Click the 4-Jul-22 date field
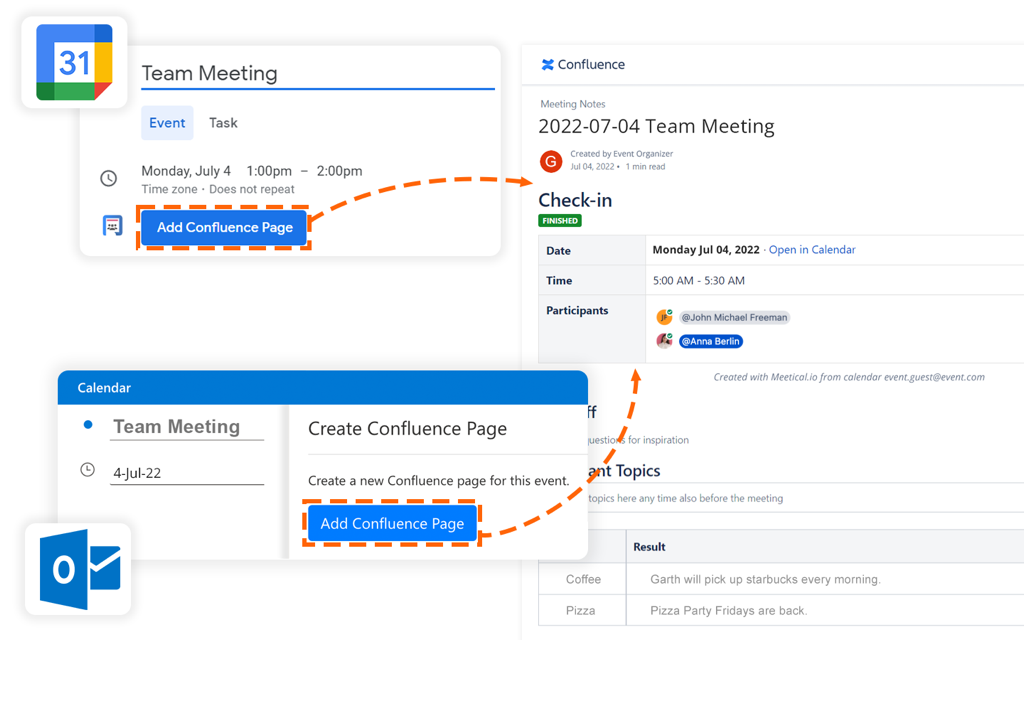The width and height of the screenshot is (1024, 714). (187, 473)
